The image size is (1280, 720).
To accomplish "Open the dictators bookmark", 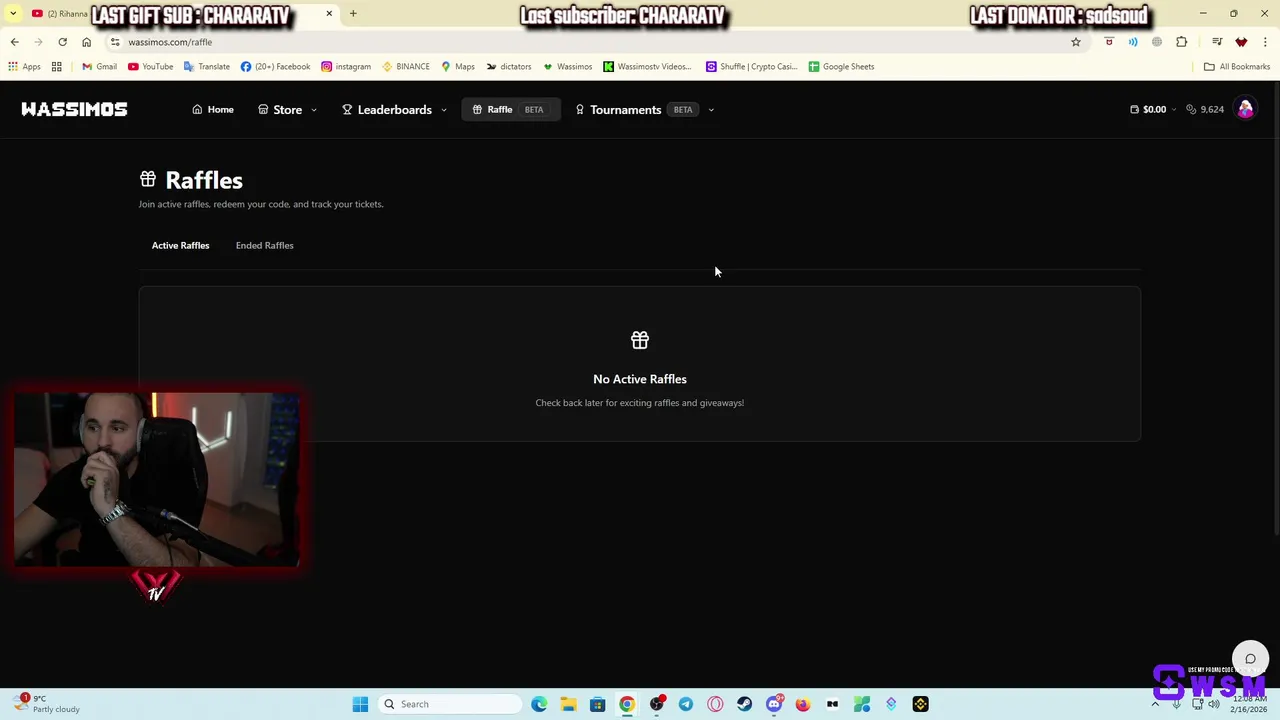I will pyautogui.click(x=509, y=66).
